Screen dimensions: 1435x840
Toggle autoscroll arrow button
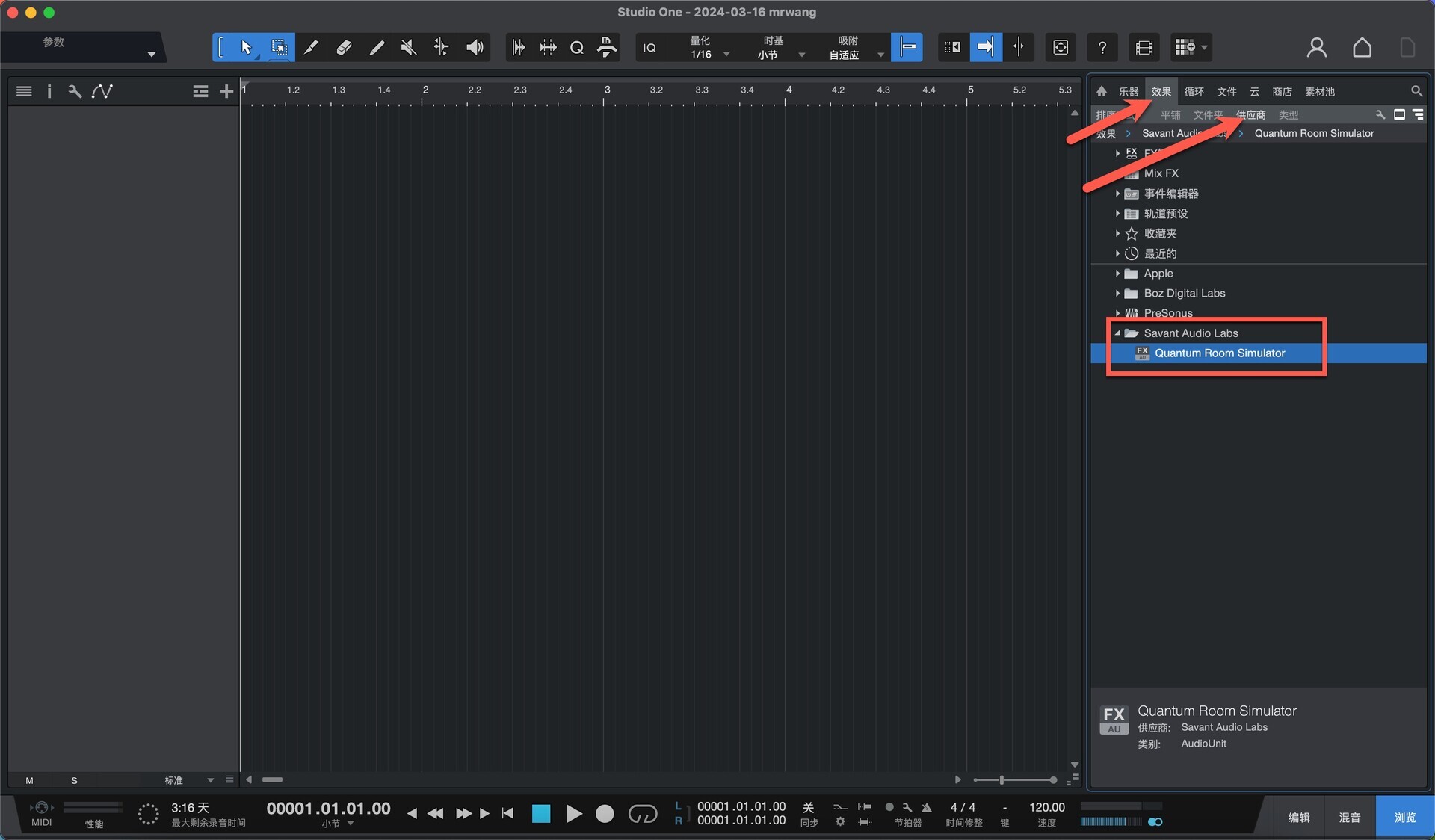coord(986,47)
